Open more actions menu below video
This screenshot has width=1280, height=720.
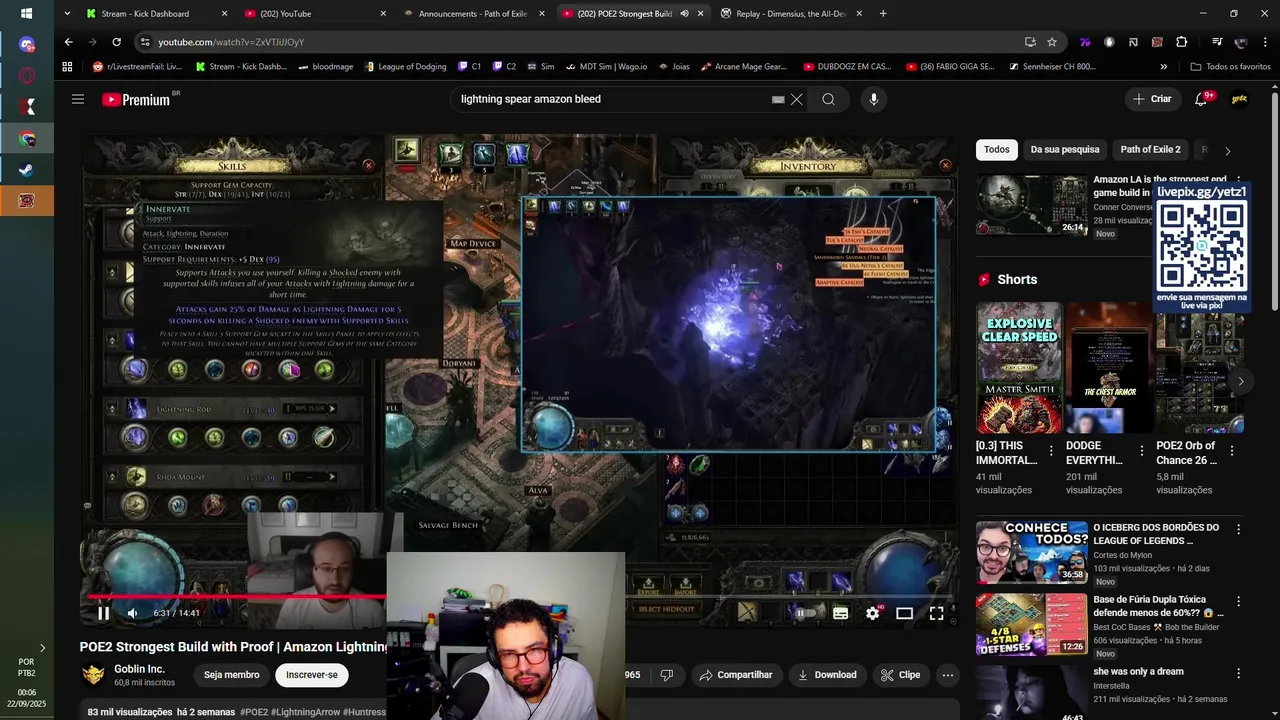point(947,675)
